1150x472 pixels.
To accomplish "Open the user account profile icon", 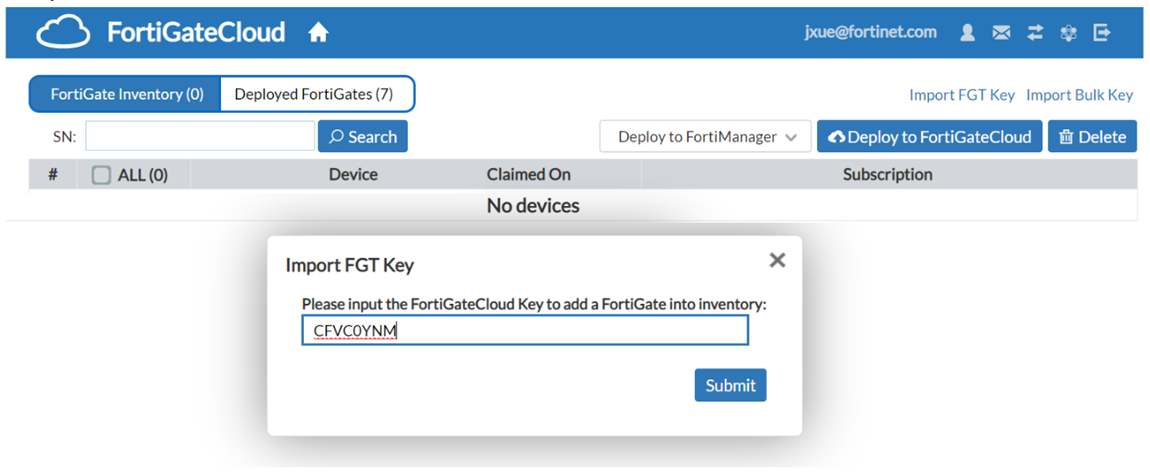I will coord(967,33).
